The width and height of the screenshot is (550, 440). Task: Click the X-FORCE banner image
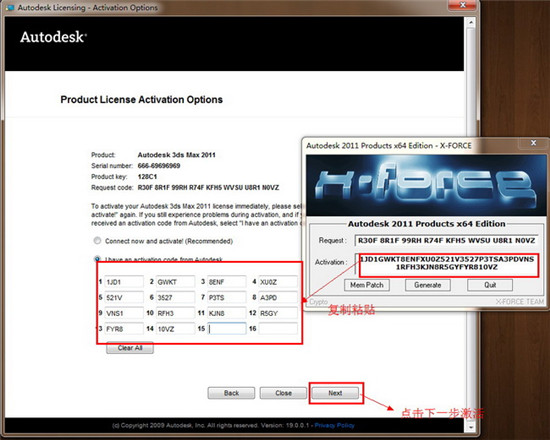pos(426,185)
